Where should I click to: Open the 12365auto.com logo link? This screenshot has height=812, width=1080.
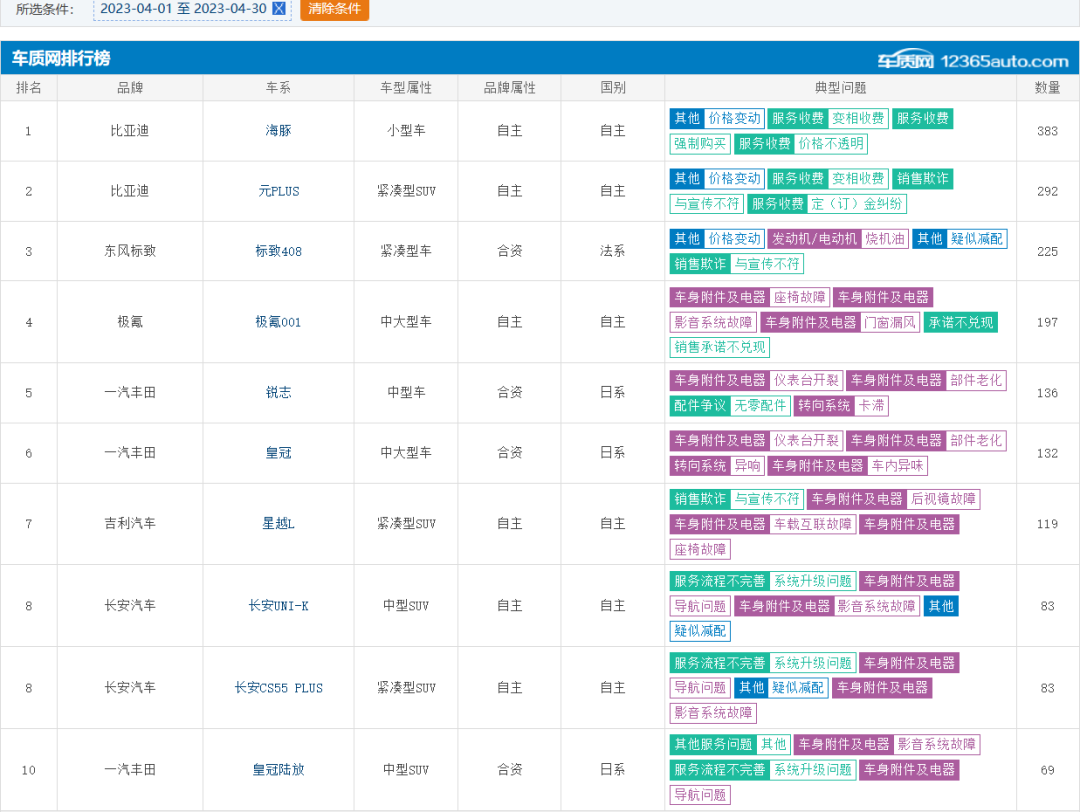tap(973, 61)
